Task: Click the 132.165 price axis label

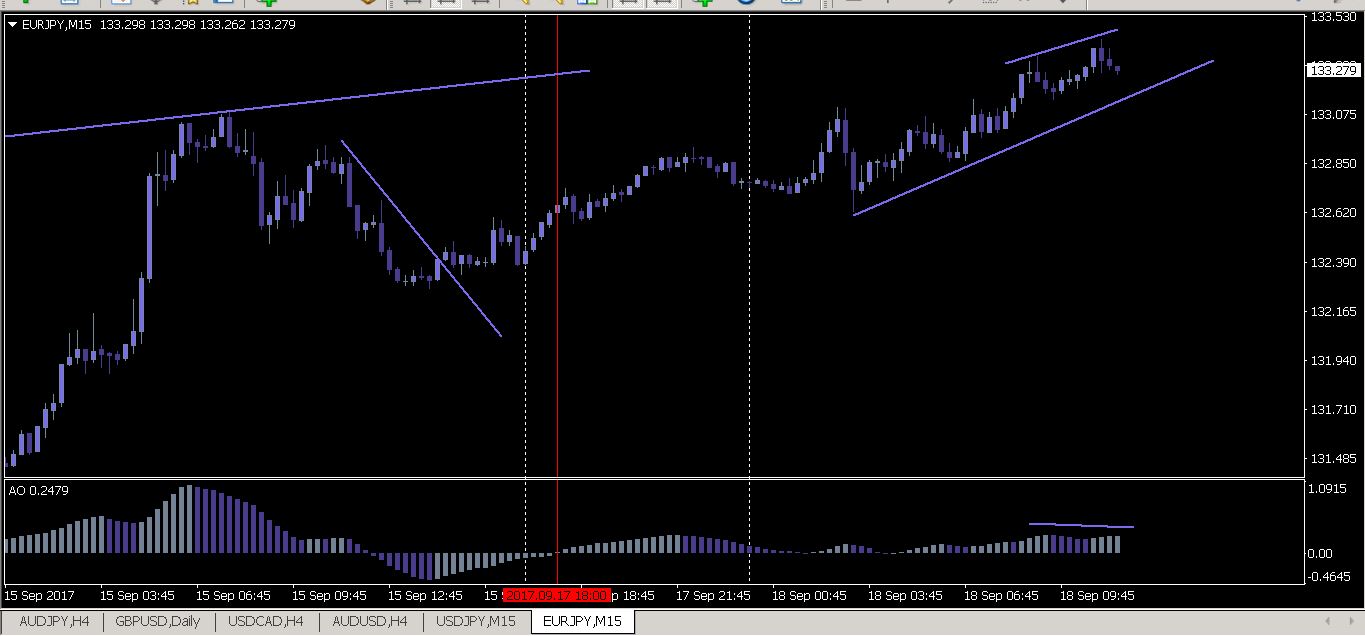Action: coord(1332,312)
